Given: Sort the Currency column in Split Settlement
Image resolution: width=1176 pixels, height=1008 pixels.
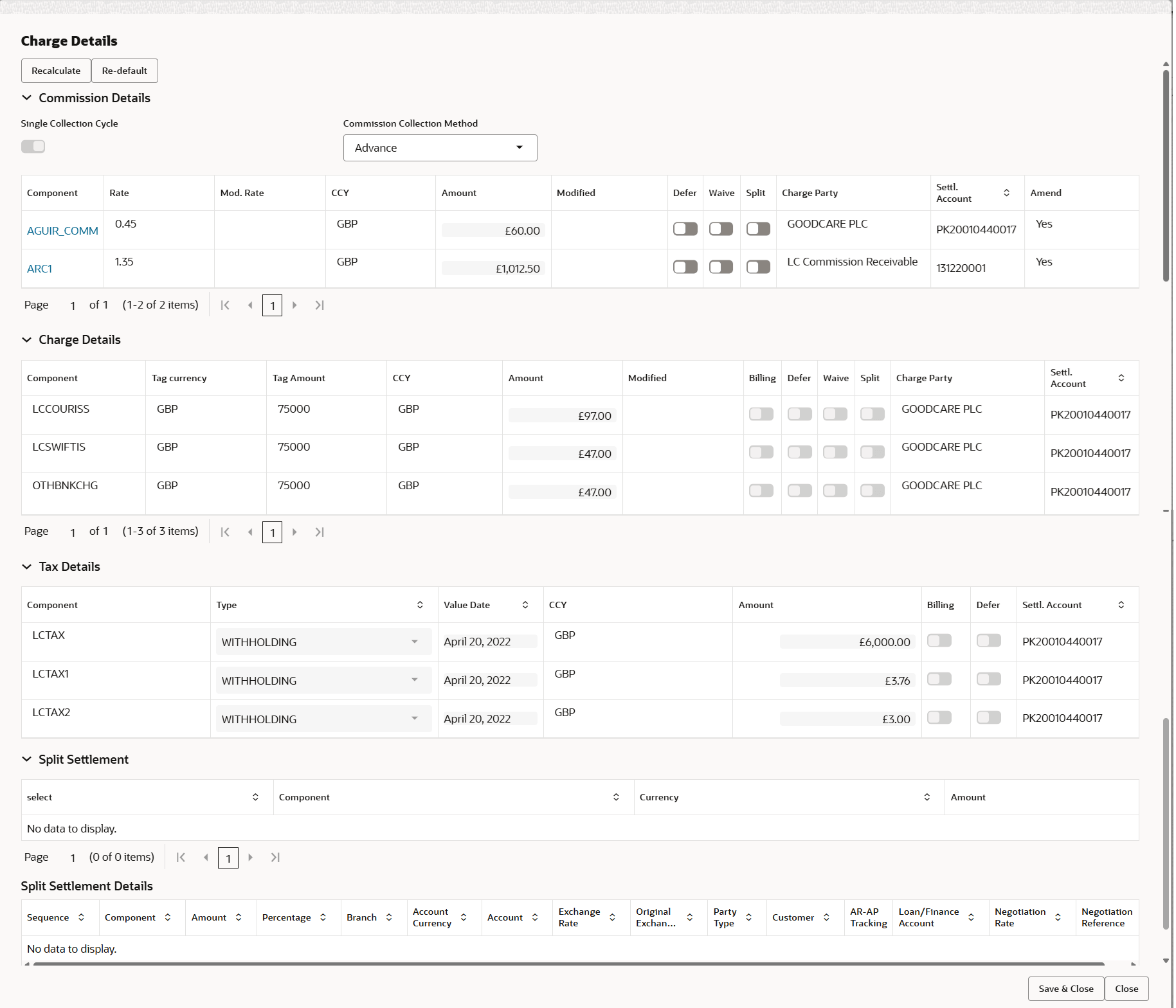Looking at the screenshot, I should pos(927,797).
